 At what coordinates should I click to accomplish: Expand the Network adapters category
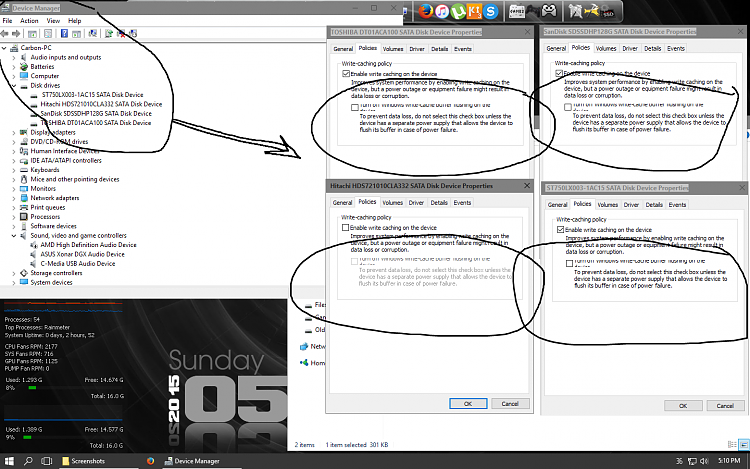pyautogui.click(x=14, y=198)
